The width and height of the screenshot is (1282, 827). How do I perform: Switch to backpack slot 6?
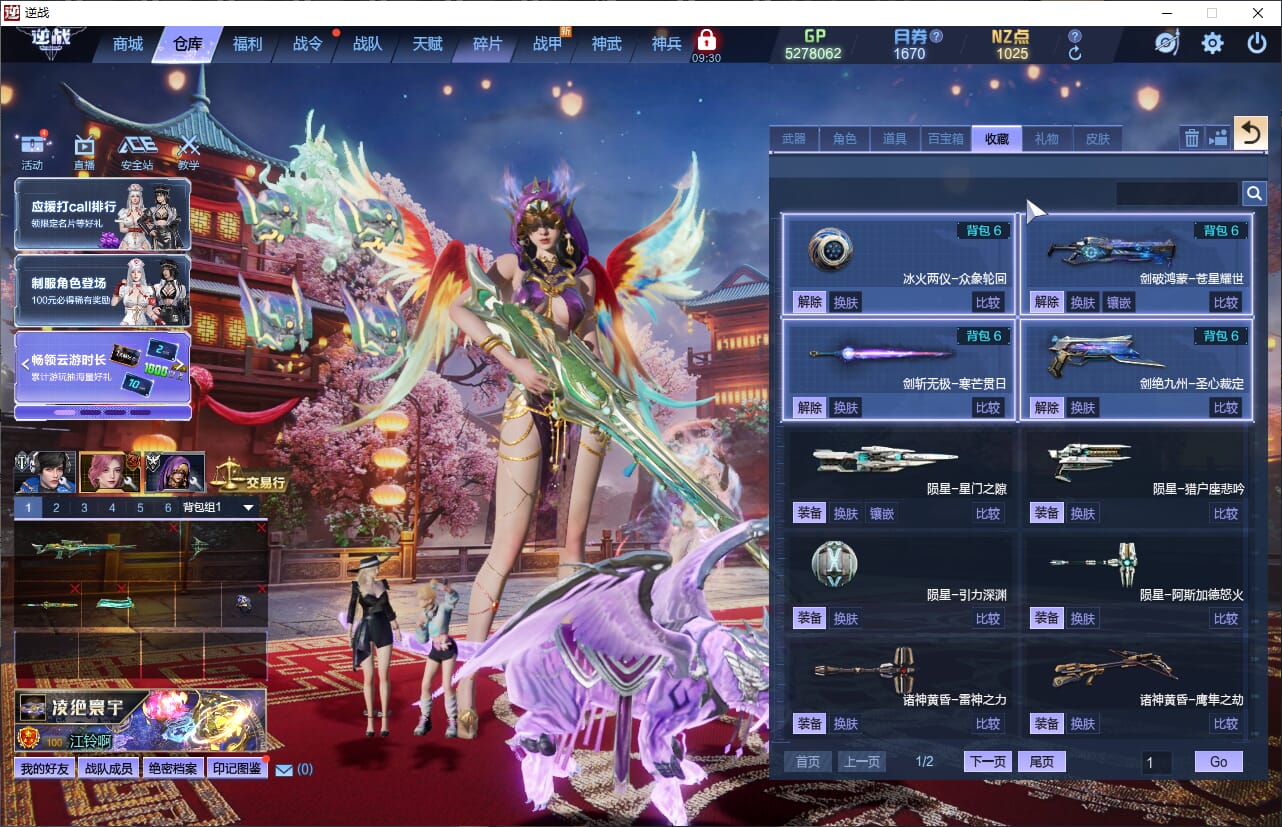point(168,507)
